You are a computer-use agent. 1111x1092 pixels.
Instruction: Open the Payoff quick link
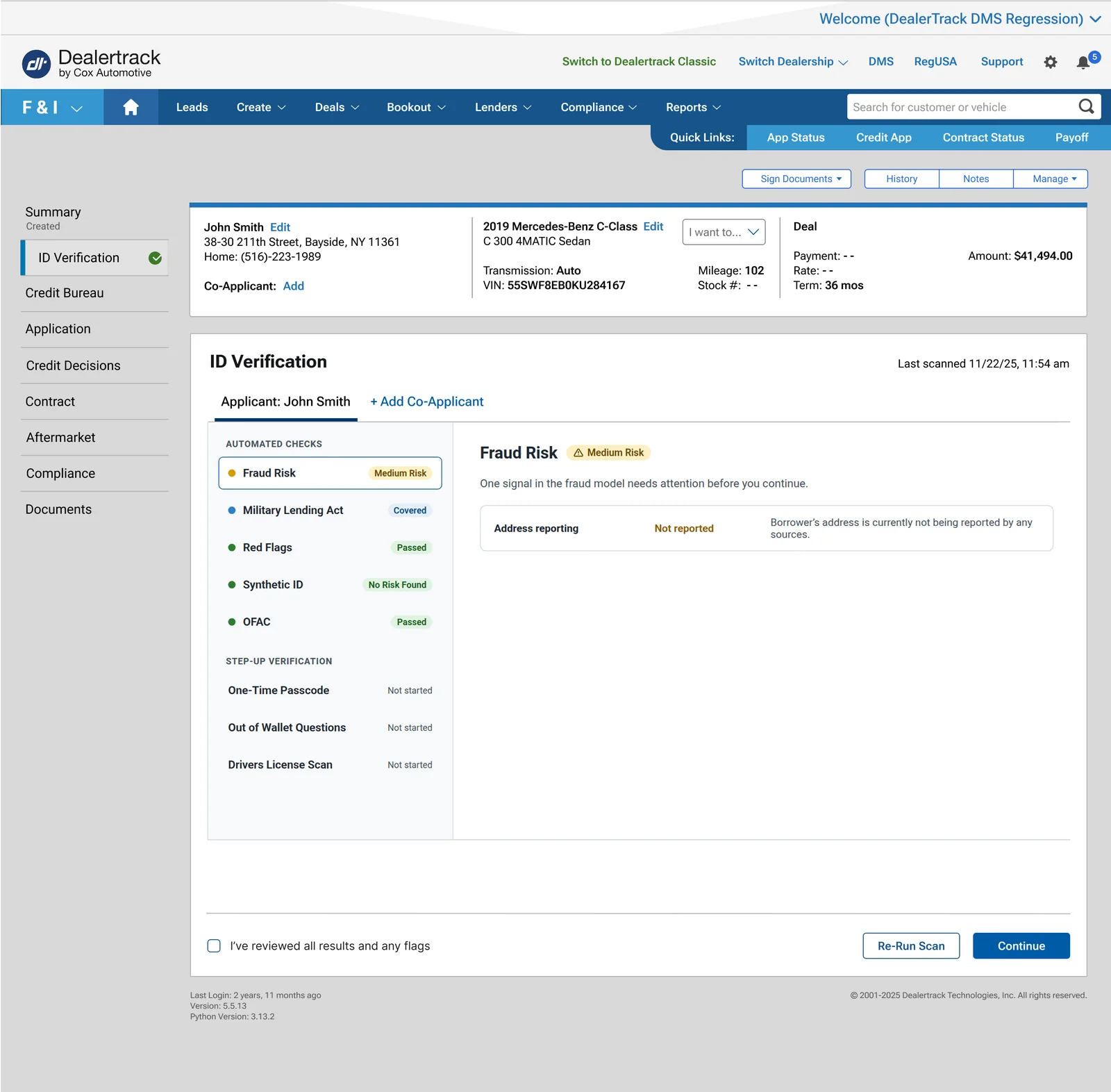click(x=1071, y=138)
